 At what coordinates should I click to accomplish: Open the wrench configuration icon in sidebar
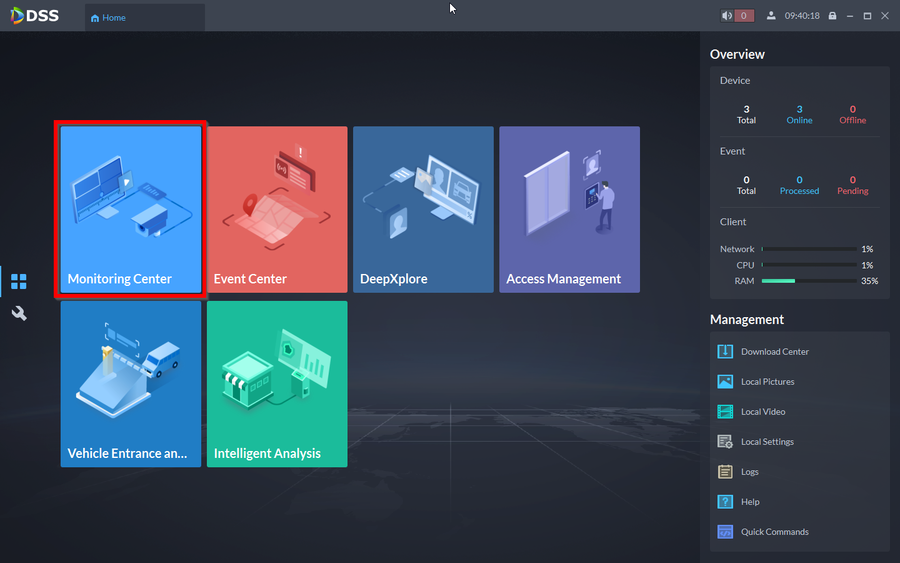tap(18, 314)
